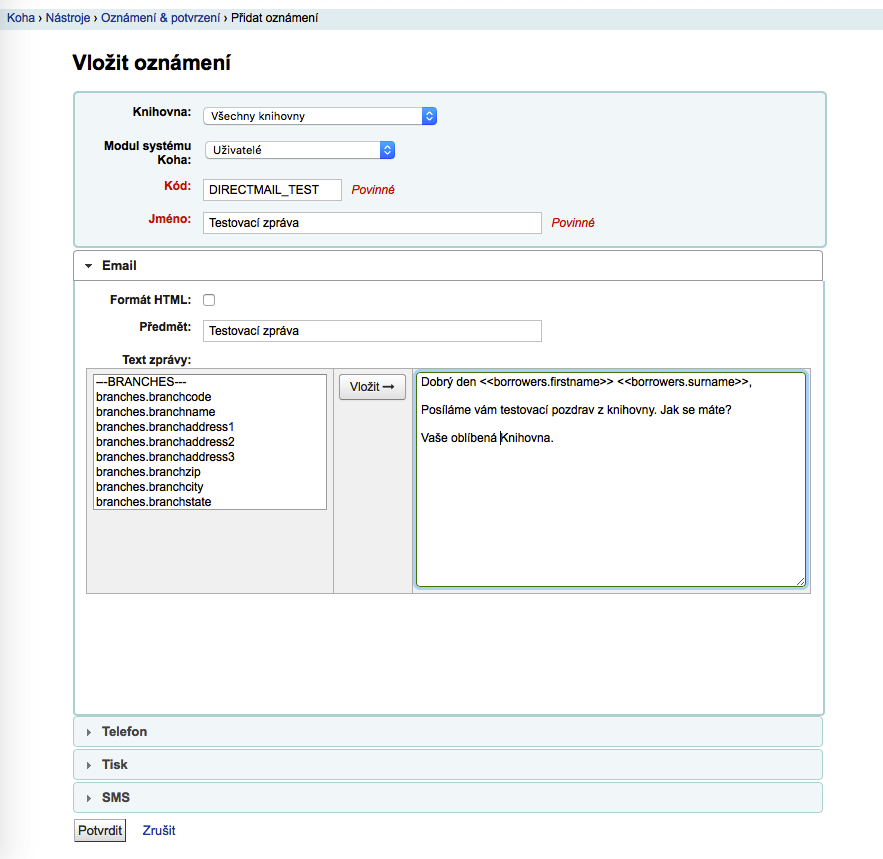The height and width of the screenshot is (859, 883).
Task: Open the Knihovna dropdown
Action: tap(320, 116)
